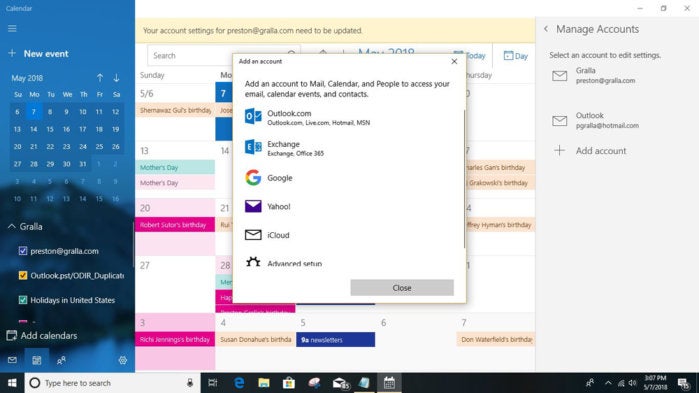Image resolution: width=699 pixels, height=393 pixels.
Task: Open Action Center notifications icon
Action: (x=684, y=383)
